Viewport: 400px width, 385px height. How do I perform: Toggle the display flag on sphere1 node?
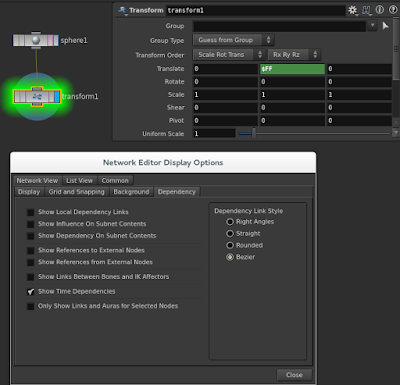coord(56,40)
